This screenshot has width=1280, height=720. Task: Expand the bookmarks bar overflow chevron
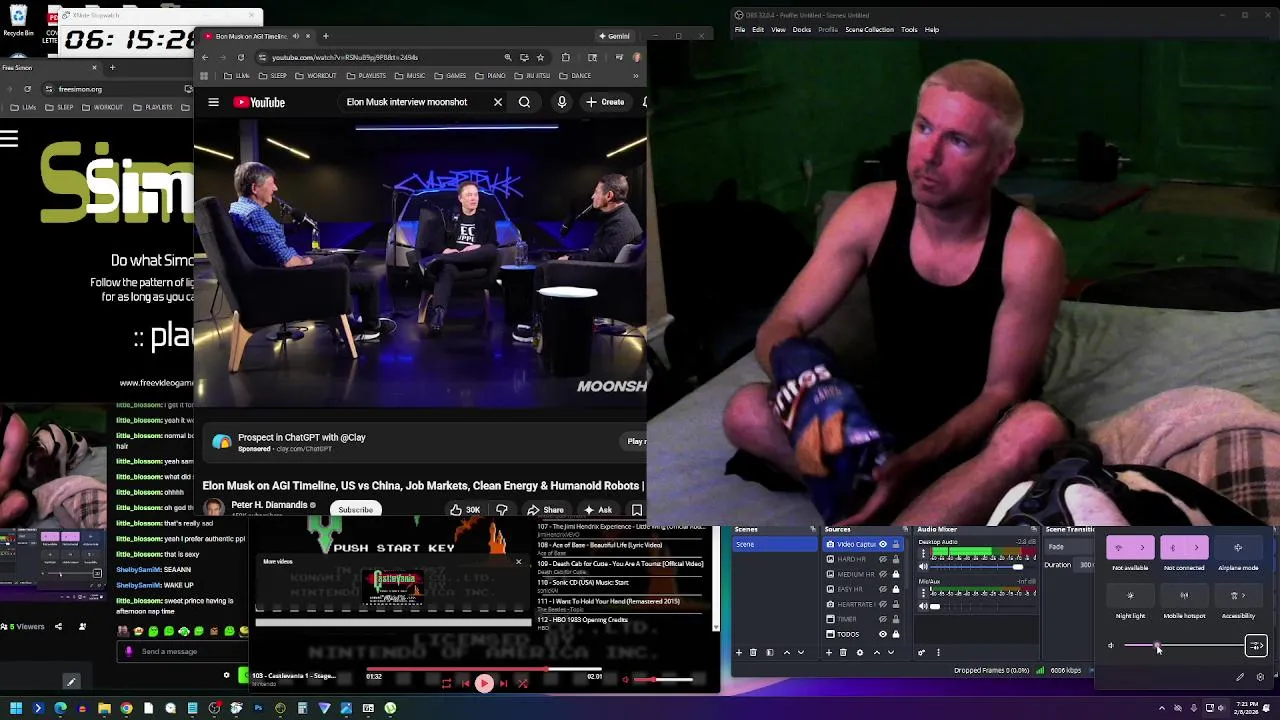pyautogui.click(x=636, y=76)
